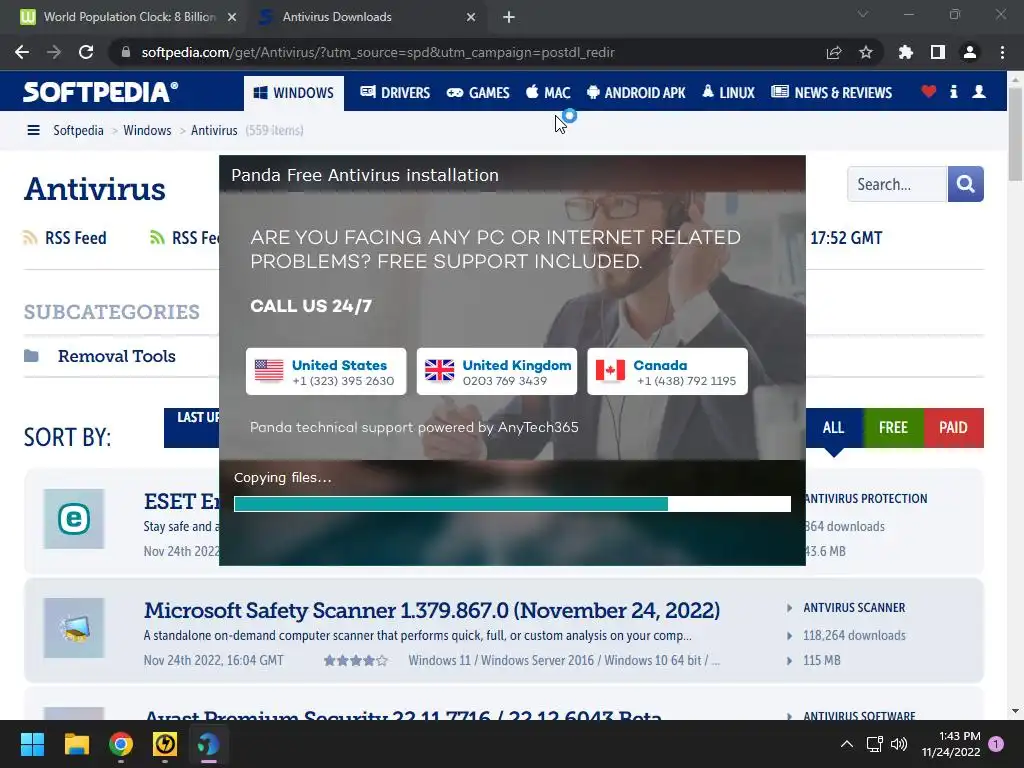
Task: Click the Copying files progress bar
Action: pos(512,504)
